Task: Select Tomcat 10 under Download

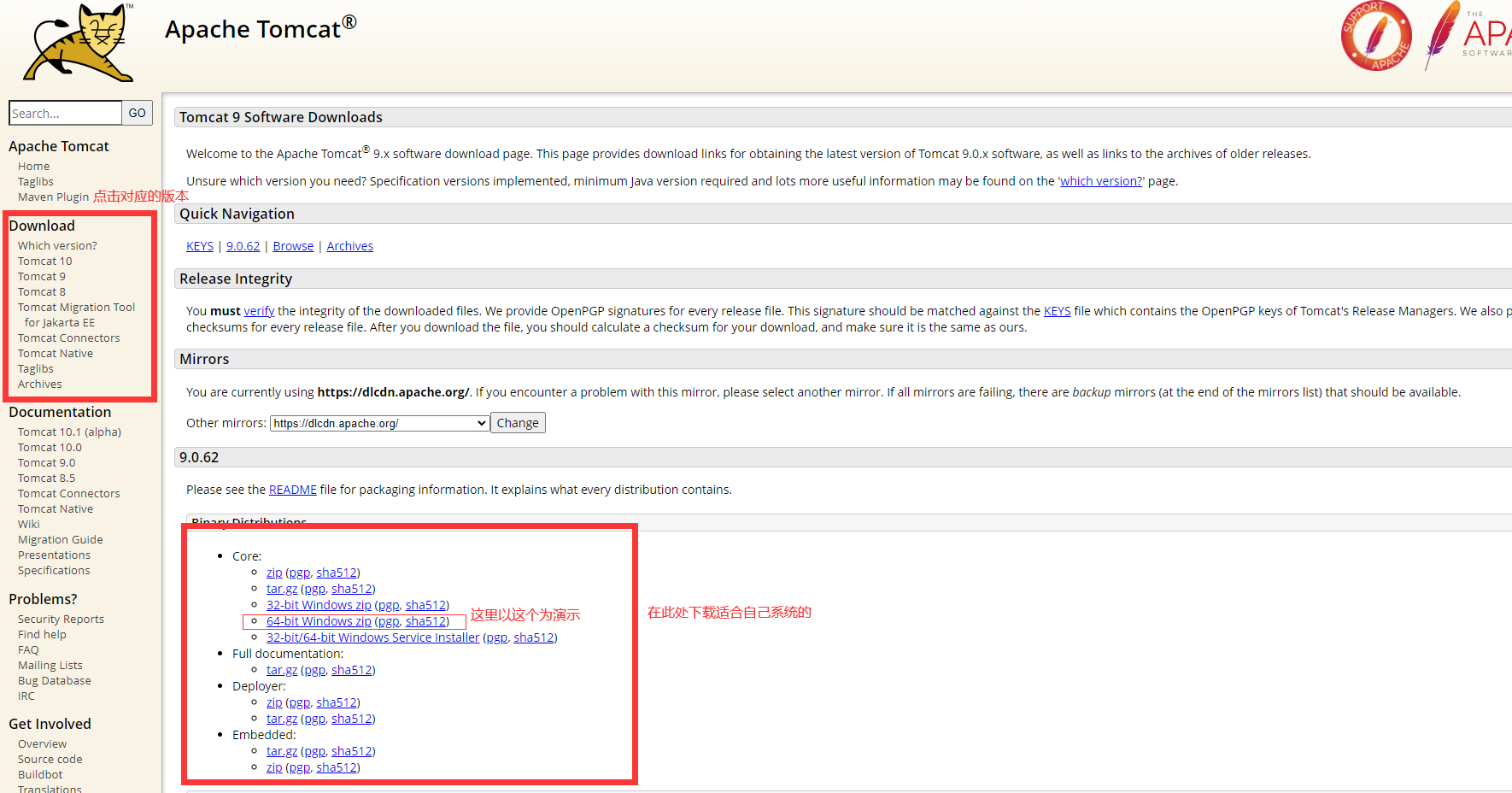Action: point(44,261)
